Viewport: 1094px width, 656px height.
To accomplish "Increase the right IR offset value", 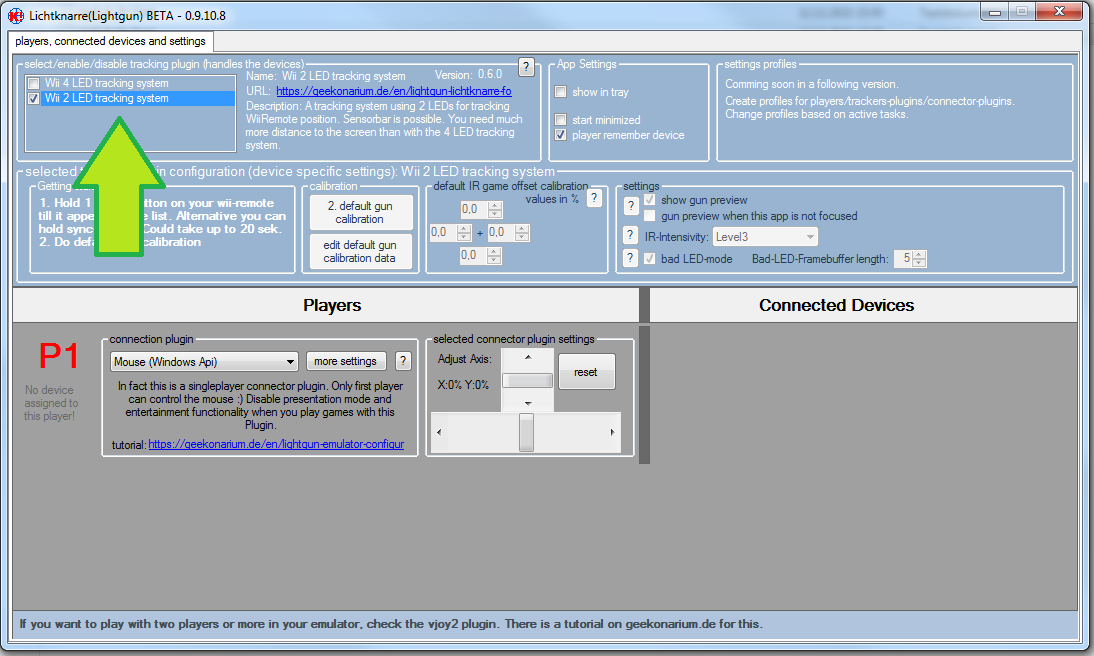I will tap(522, 228).
